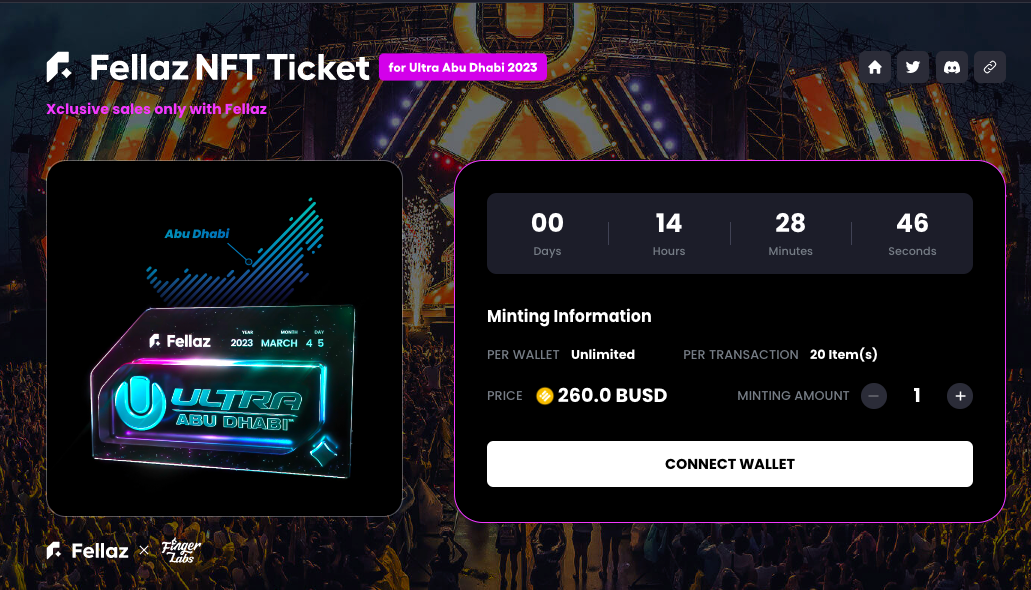Screen dimensions: 1031x590
Task: Decrease the minting amount with minus button
Action: (x=873, y=396)
